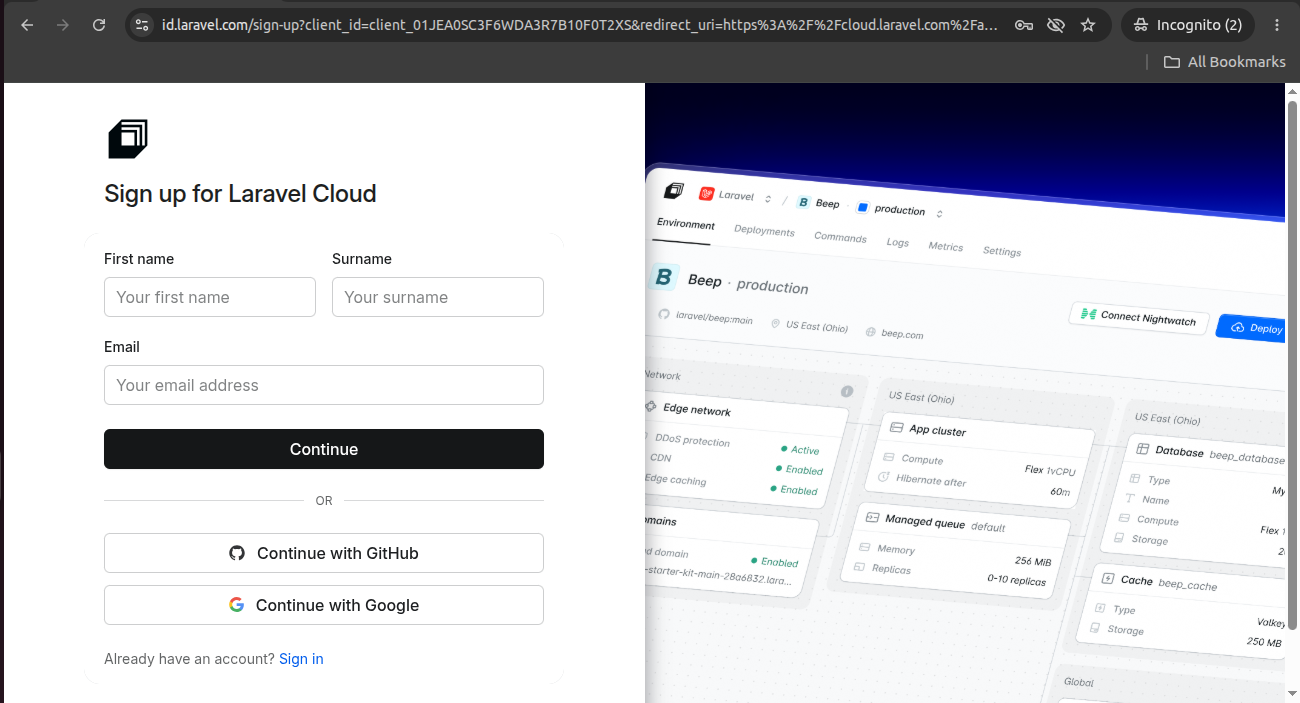Click the cube logo in preview header
This screenshot has height=703, width=1300.
674,190
